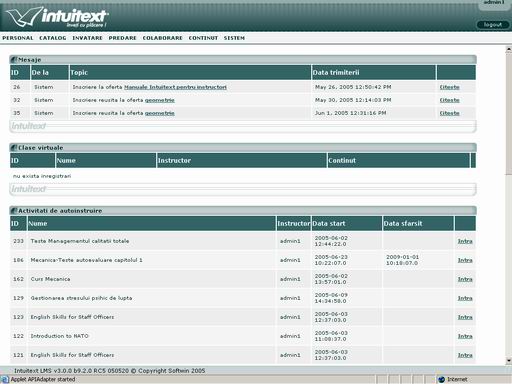The image size is (512, 384).
Task: Click the Activitati de autoinstruire header icon
Action: [x=14, y=211]
